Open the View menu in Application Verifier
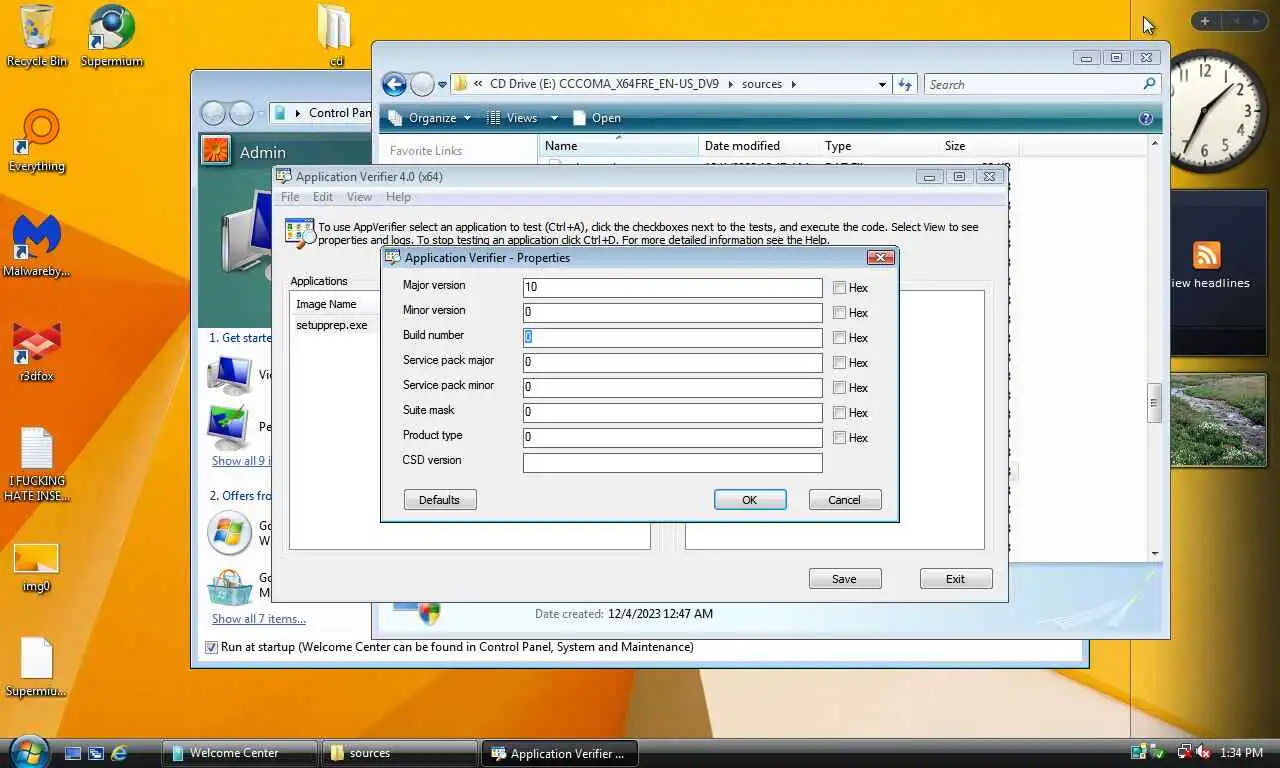 point(359,197)
